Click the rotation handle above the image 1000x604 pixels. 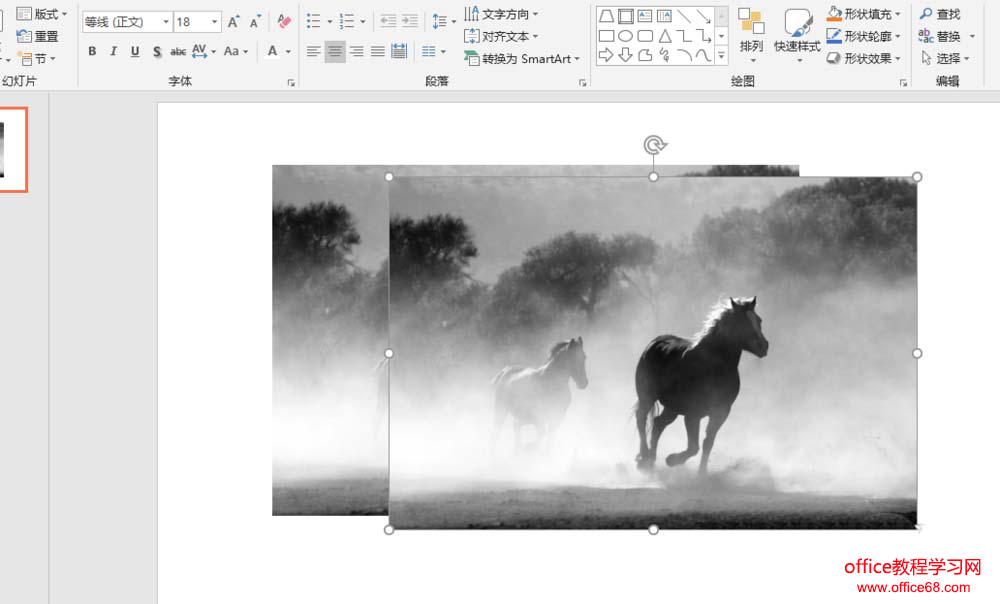point(654,145)
